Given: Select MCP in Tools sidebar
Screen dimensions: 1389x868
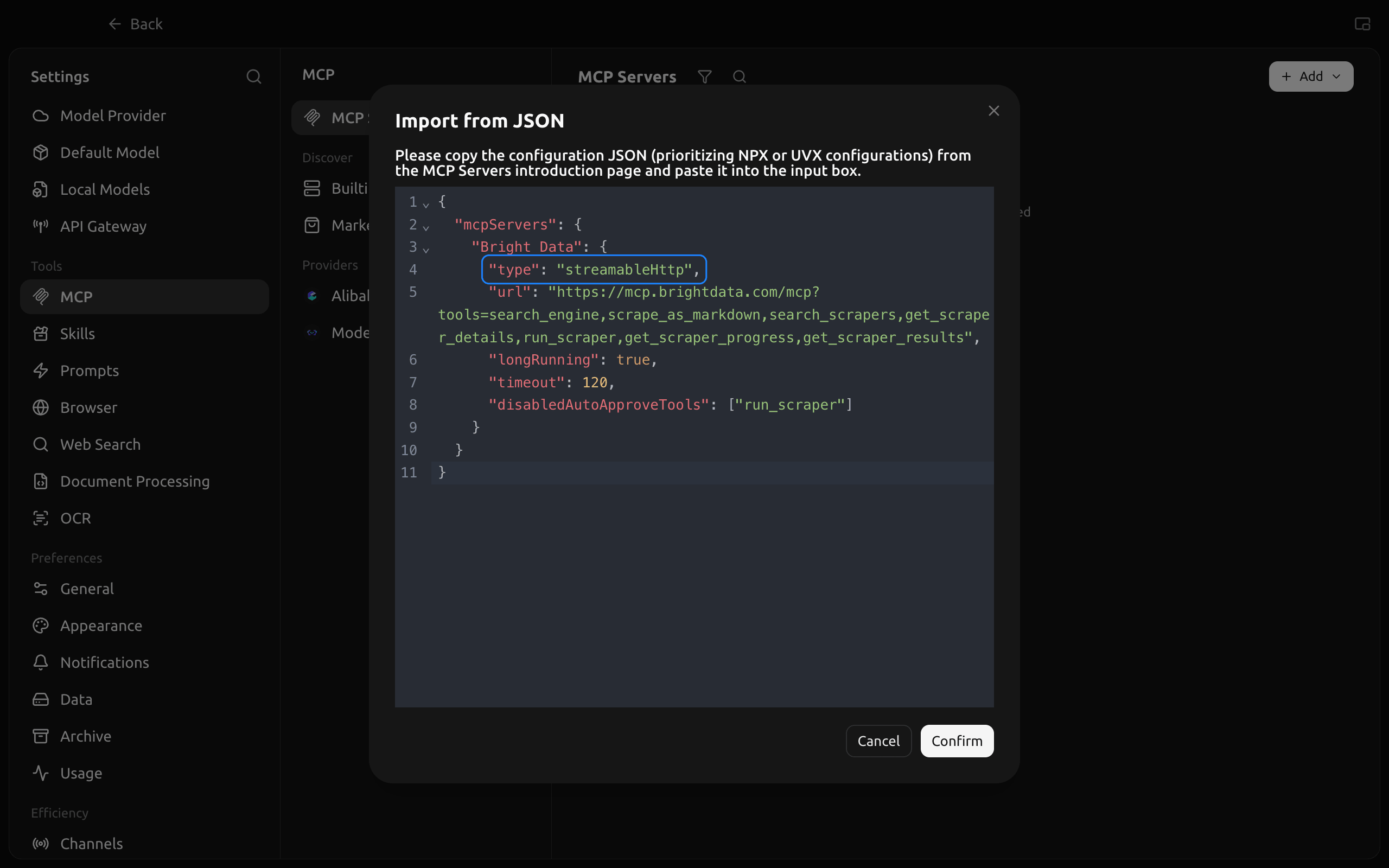Looking at the screenshot, I should (145, 297).
